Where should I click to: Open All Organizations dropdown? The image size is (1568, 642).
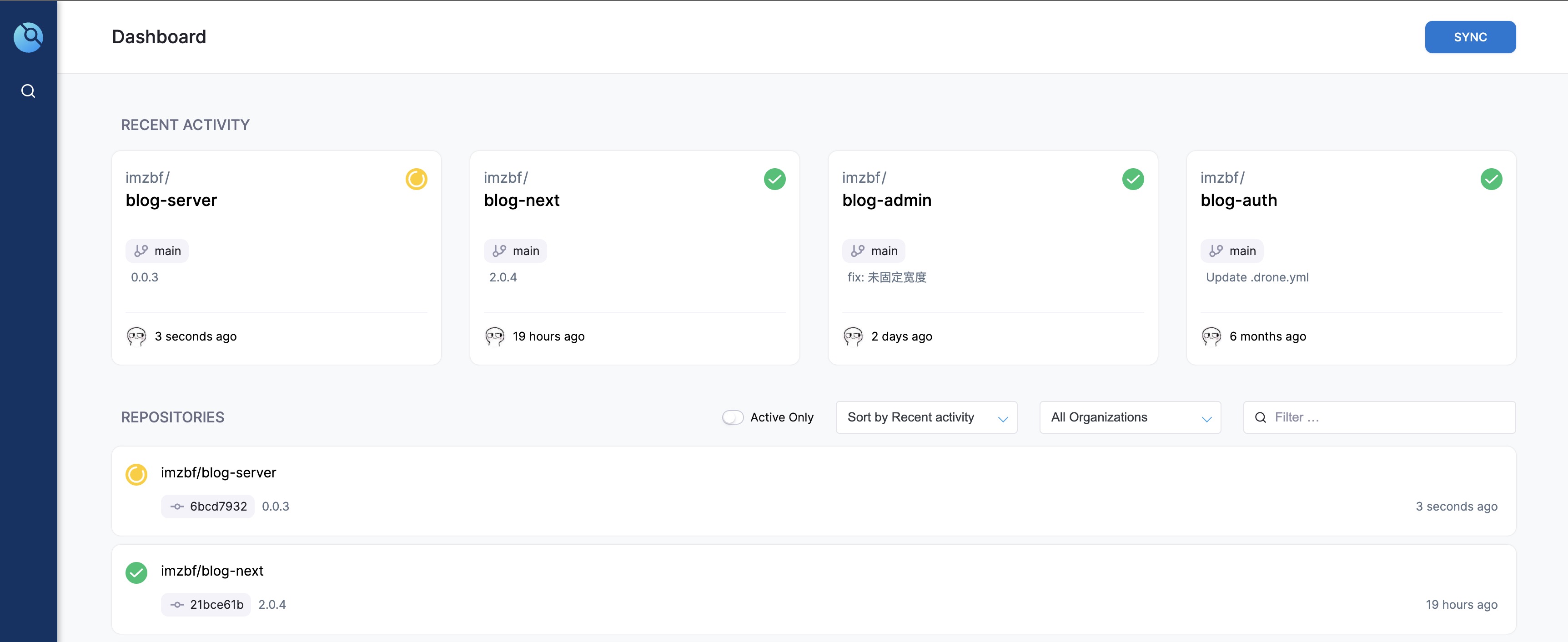coord(1131,417)
